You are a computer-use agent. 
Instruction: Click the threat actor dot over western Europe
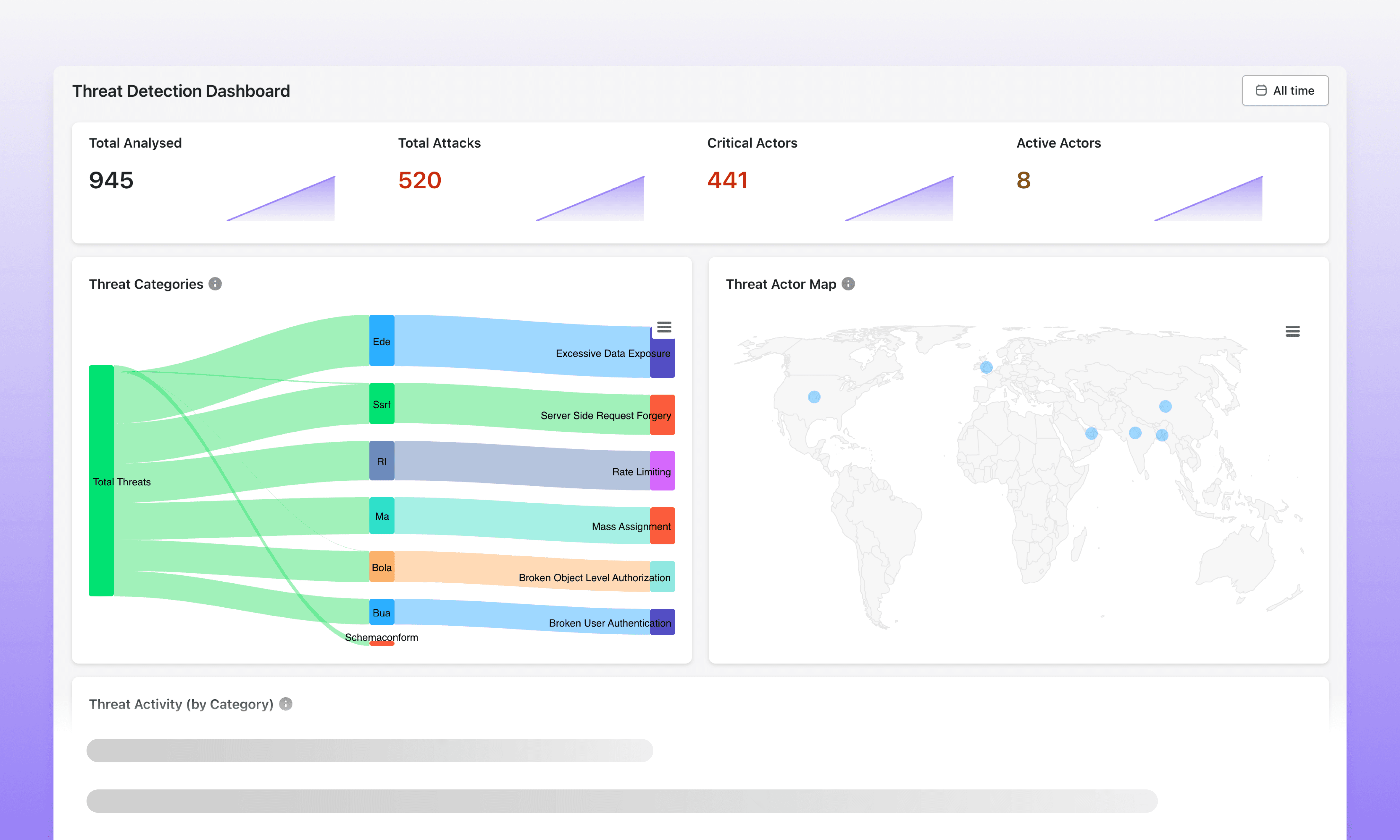pos(986,367)
